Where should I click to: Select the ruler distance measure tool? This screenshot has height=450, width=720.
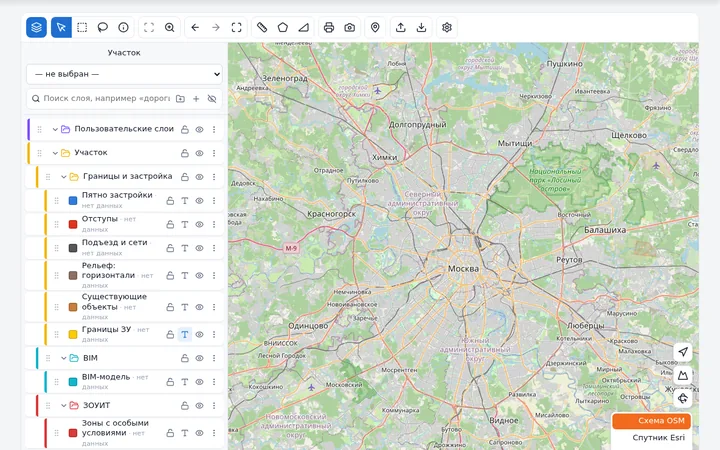coord(262,28)
